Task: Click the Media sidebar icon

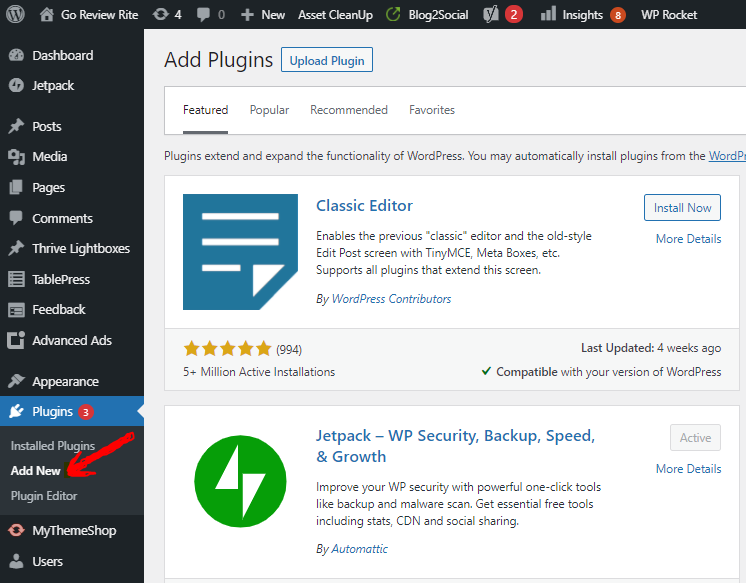Action: click(x=16, y=157)
